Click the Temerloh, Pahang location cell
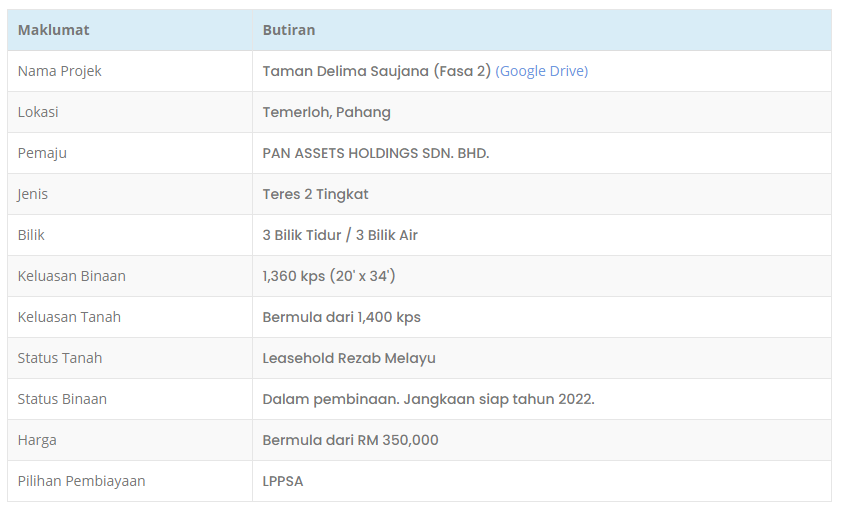This screenshot has width=844, height=515. 327,112
